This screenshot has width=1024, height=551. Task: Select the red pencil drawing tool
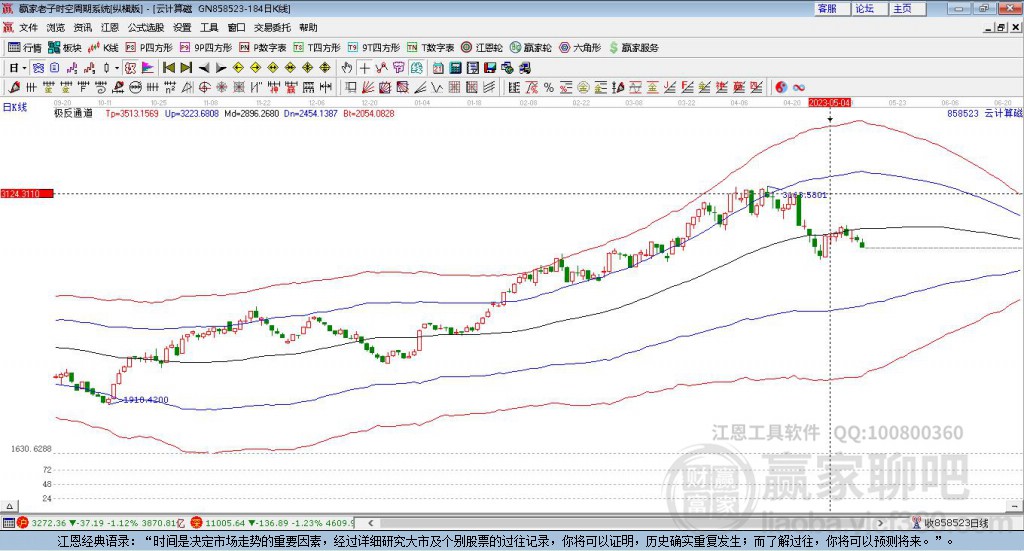click(14, 87)
